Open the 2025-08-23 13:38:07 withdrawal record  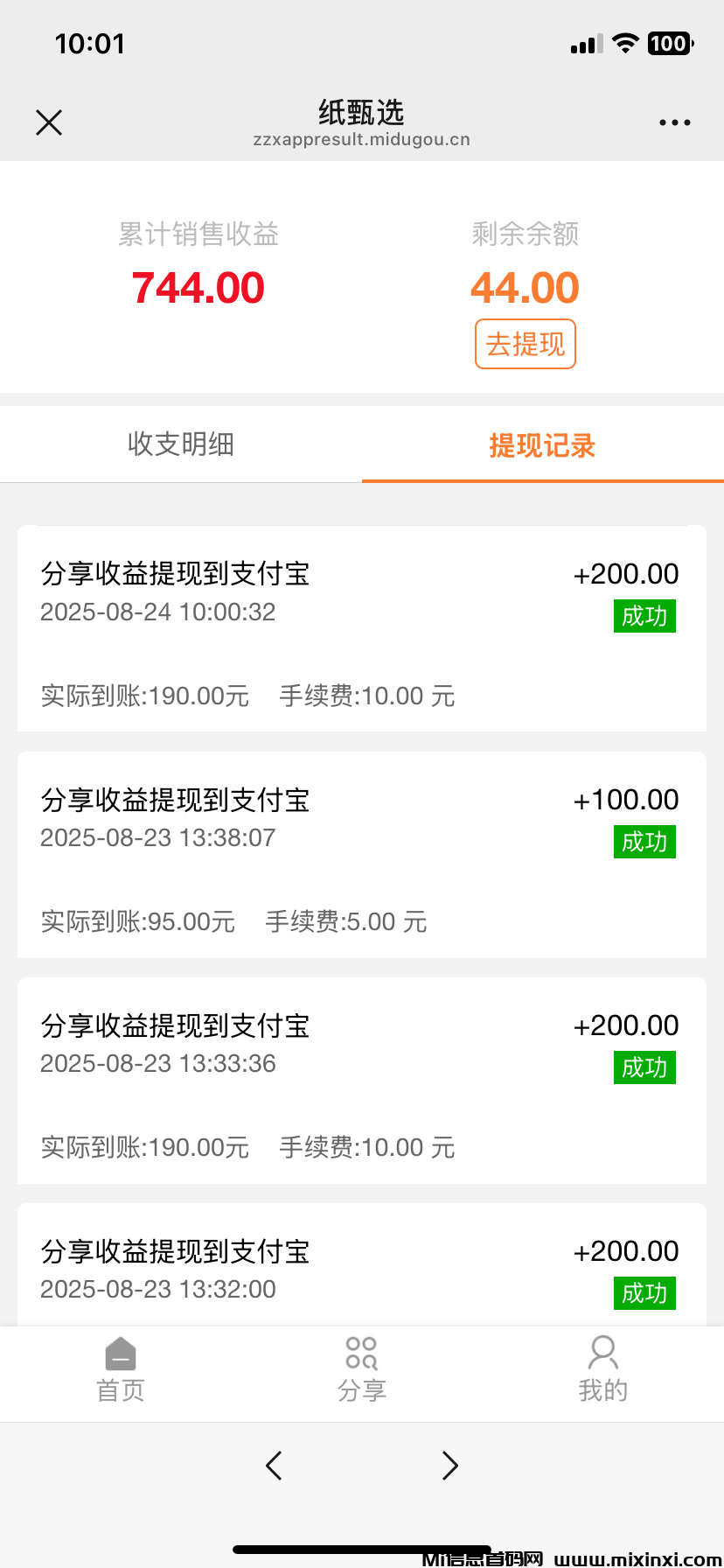pyautogui.click(x=361, y=854)
